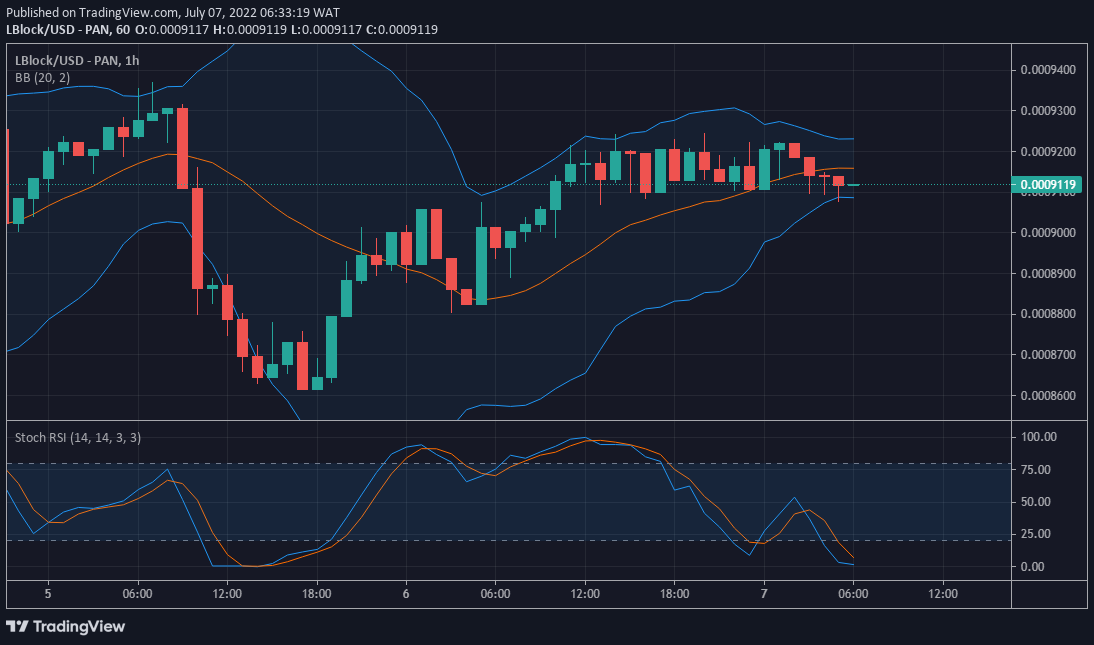Image resolution: width=1094 pixels, height=645 pixels.
Task: Click the published header line with date
Action: coord(173,13)
